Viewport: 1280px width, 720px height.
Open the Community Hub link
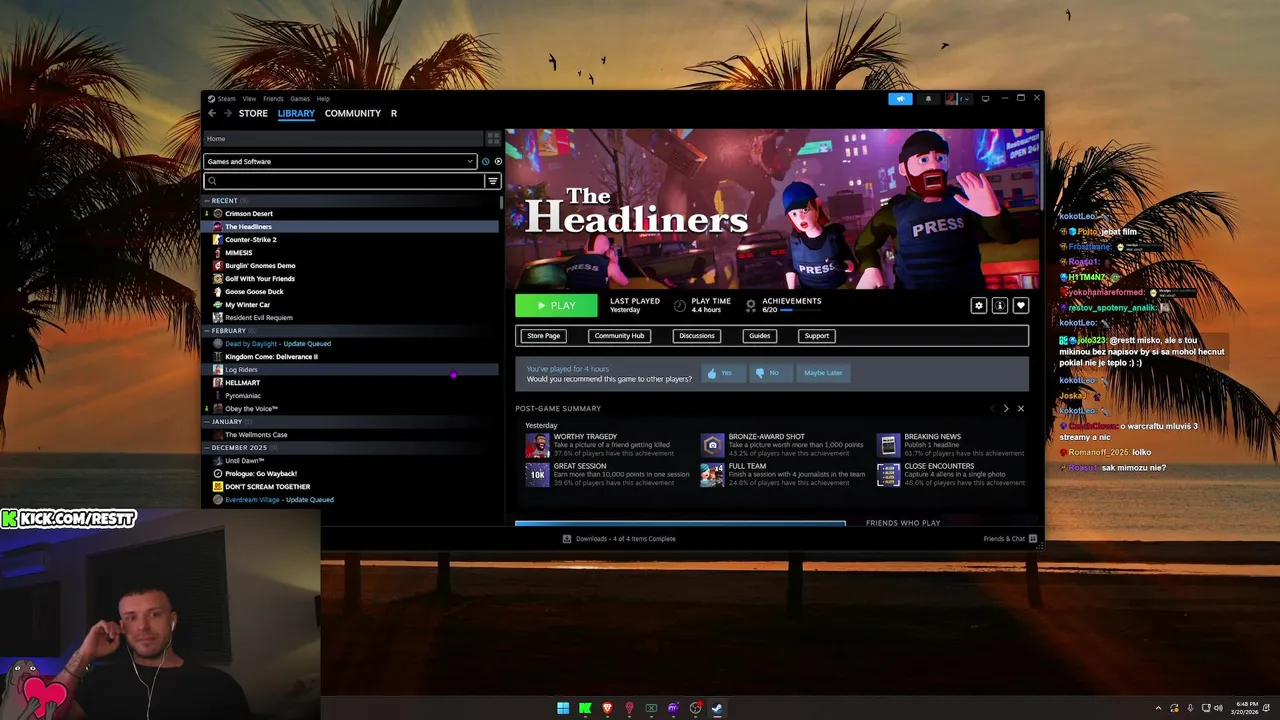tap(619, 336)
